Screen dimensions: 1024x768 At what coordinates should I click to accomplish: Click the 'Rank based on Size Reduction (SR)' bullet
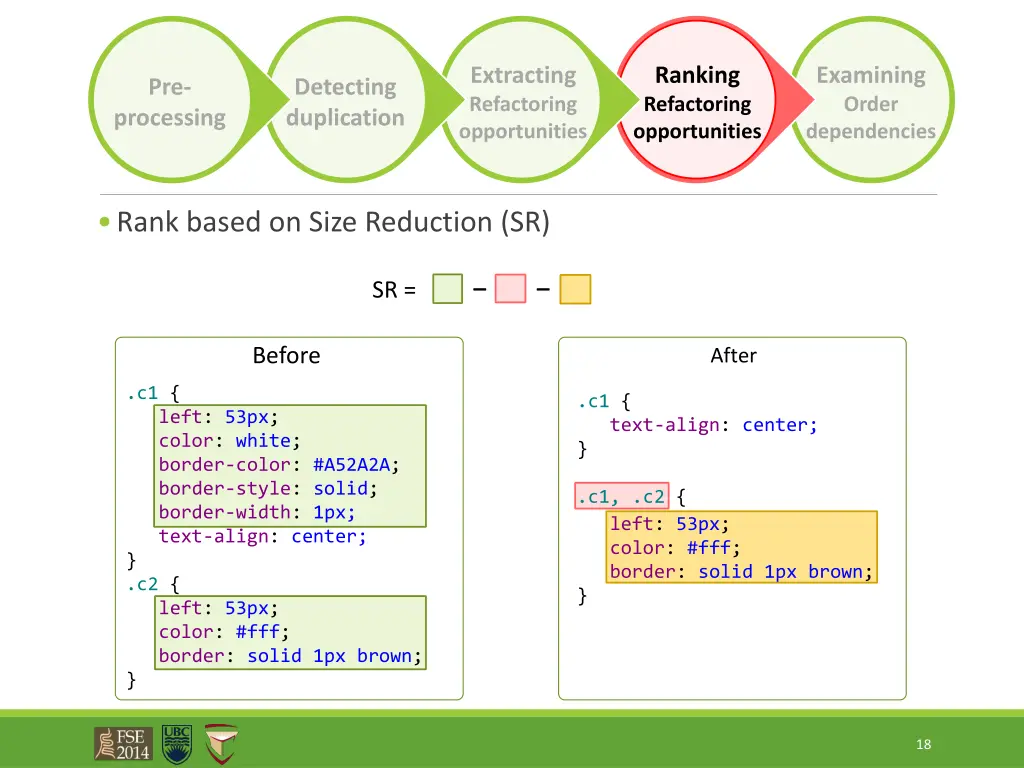[333, 222]
